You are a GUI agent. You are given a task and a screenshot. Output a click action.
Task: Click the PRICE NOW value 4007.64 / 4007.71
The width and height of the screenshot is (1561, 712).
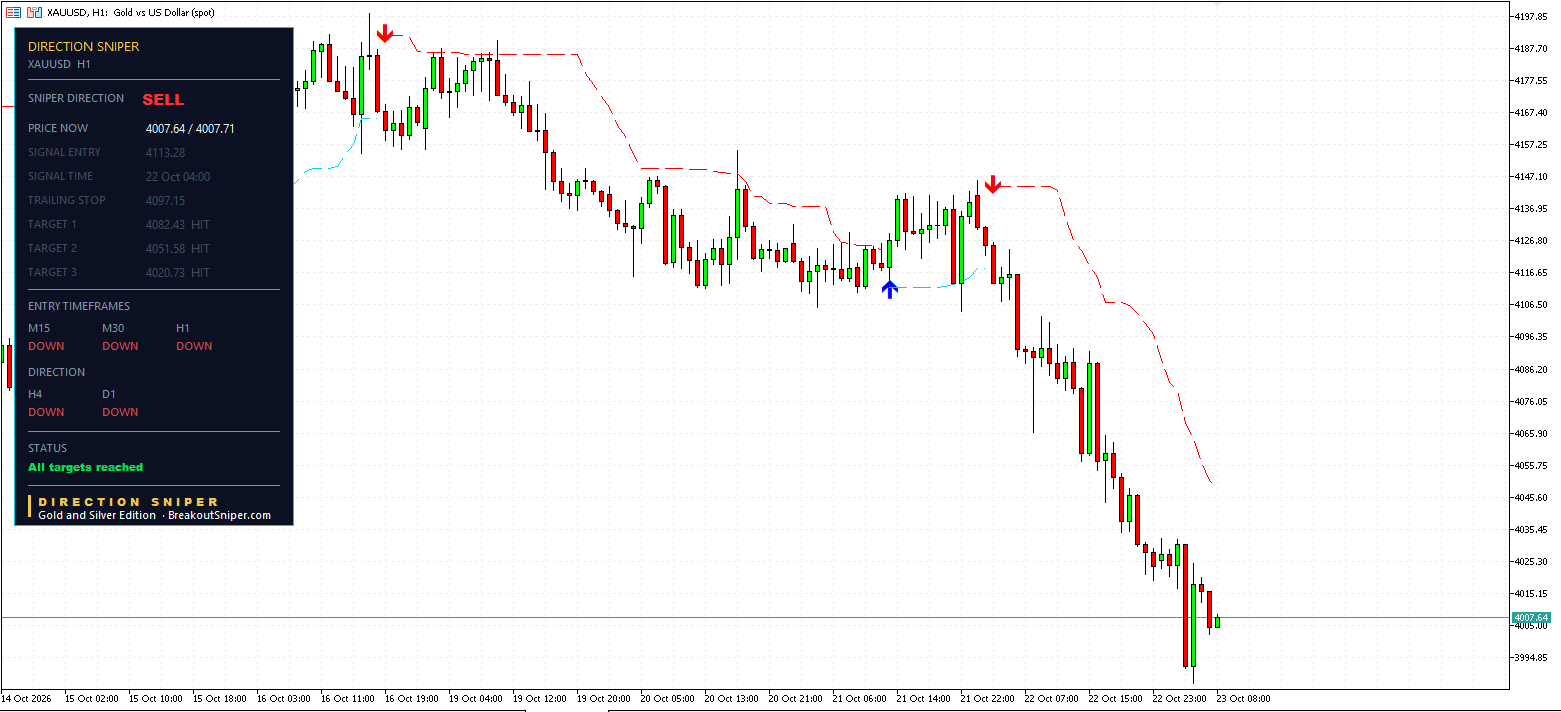tap(190, 129)
